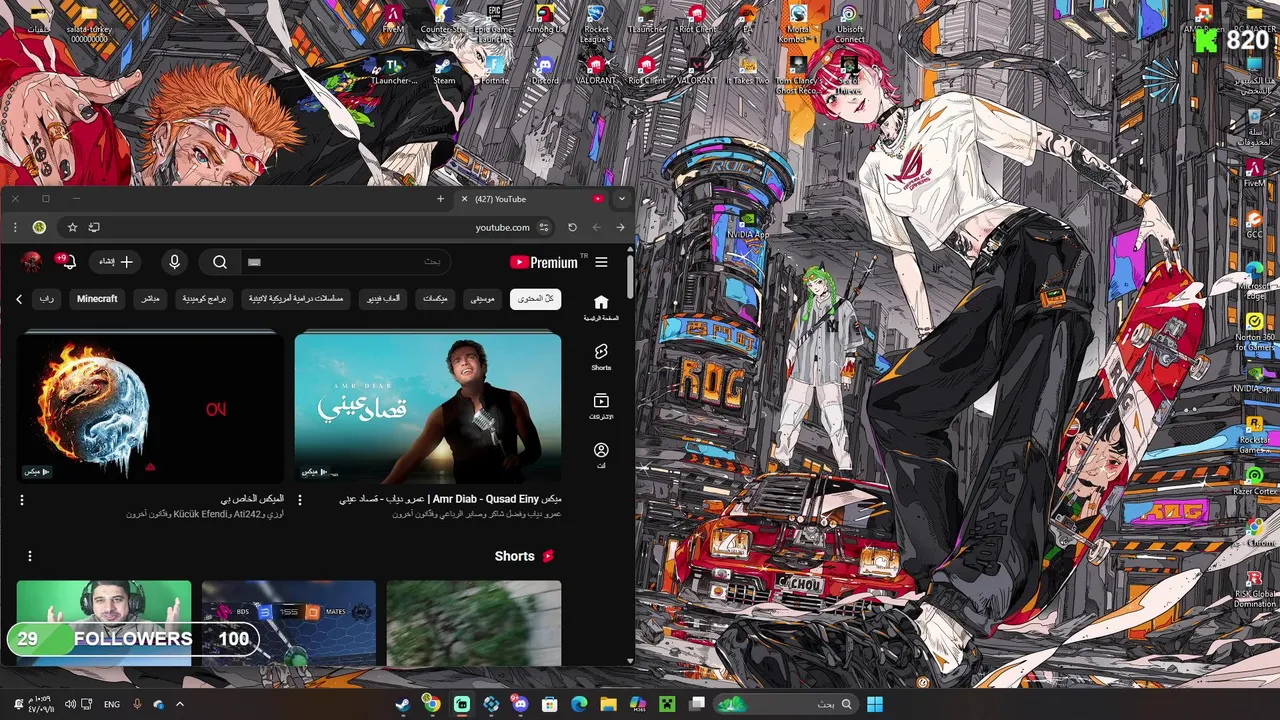Open the Subscriptions sidebar icon
This screenshot has height=720, width=1280.
pos(601,406)
